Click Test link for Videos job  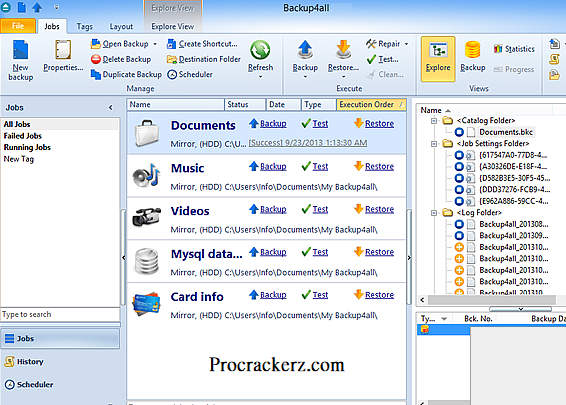tap(320, 209)
